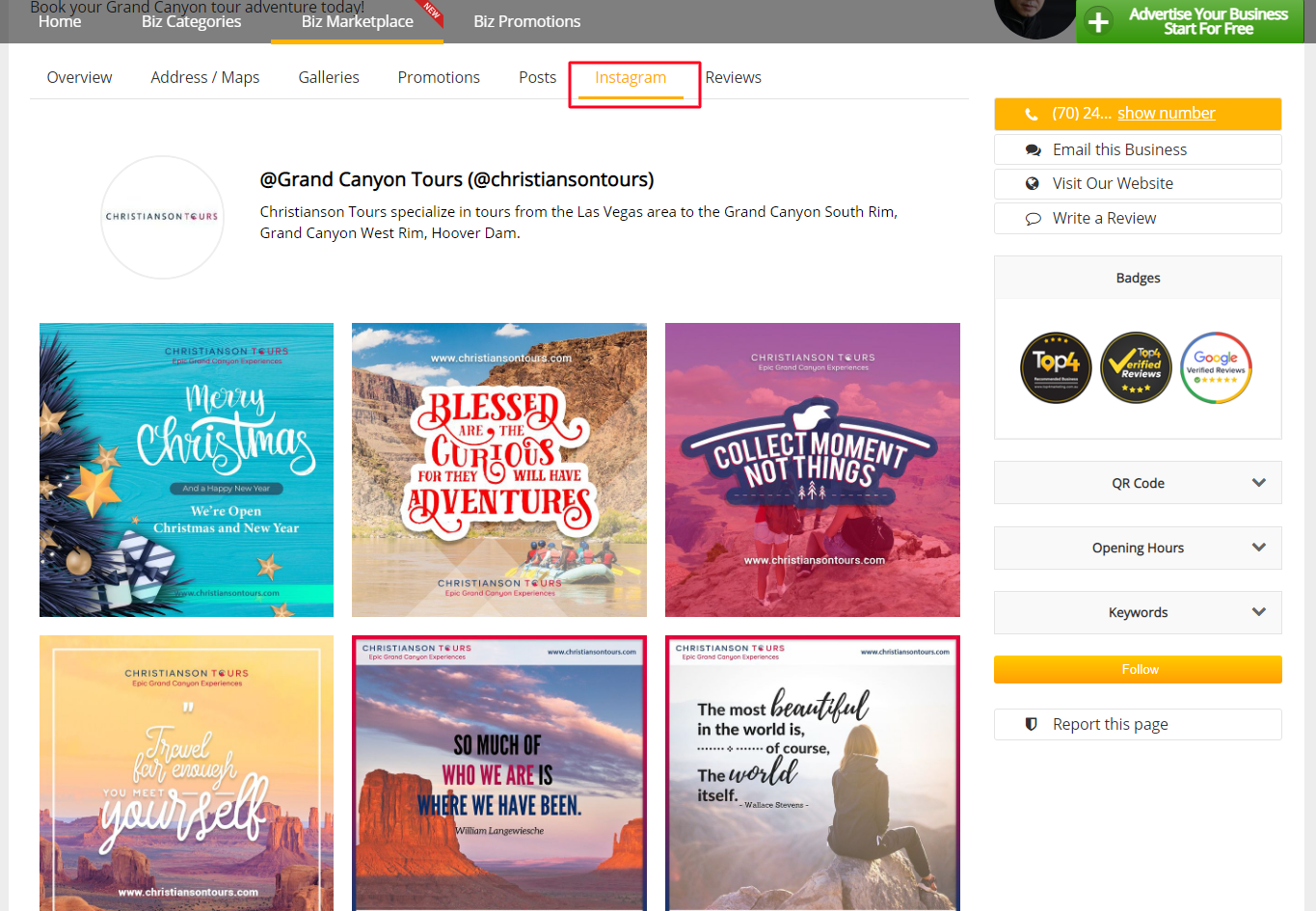Click the user avatar photo in header
The height and width of the screenshot is (911, 1316).
[x=1034, y=17]
